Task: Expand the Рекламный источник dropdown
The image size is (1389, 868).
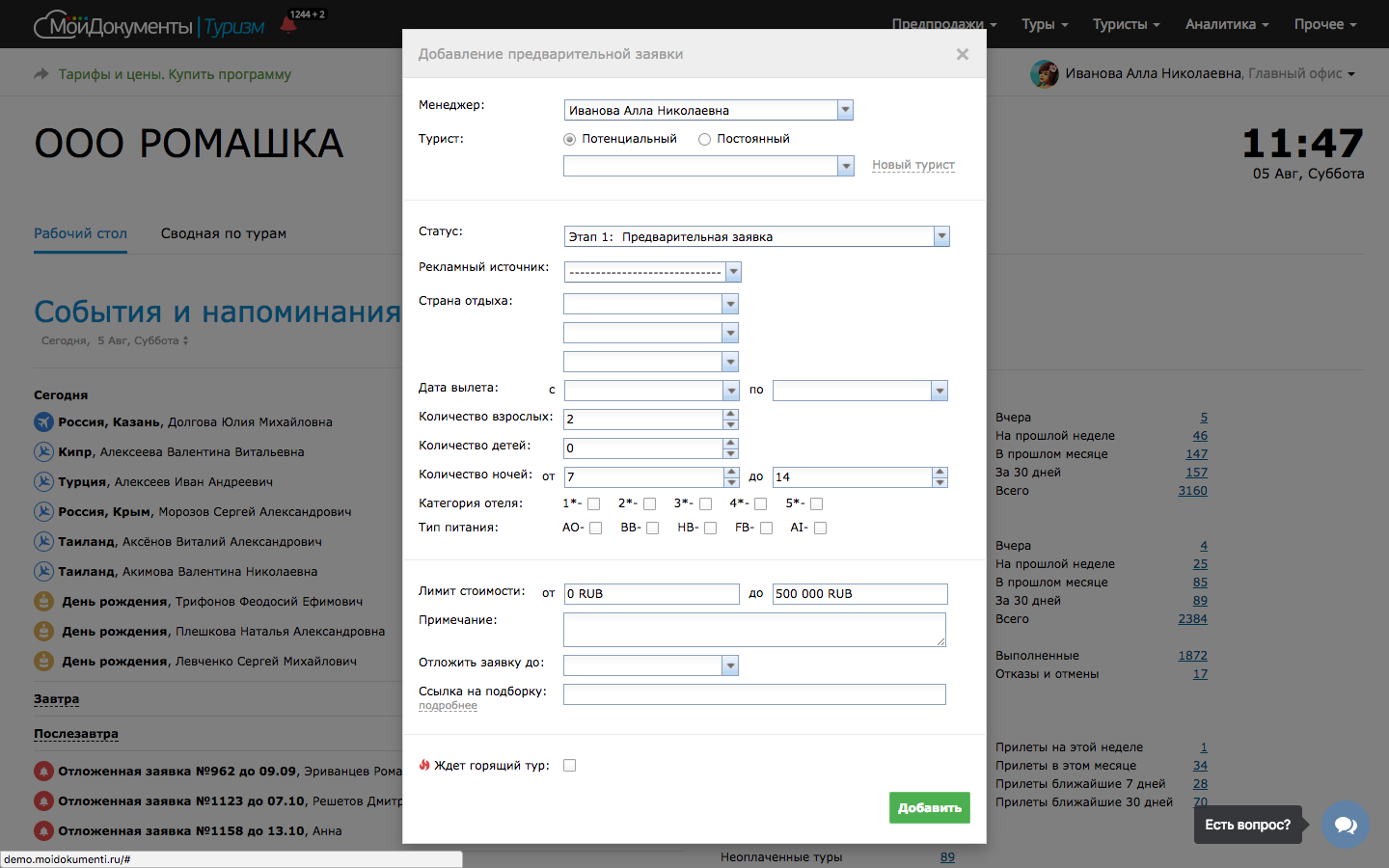Action: point(732,272)
